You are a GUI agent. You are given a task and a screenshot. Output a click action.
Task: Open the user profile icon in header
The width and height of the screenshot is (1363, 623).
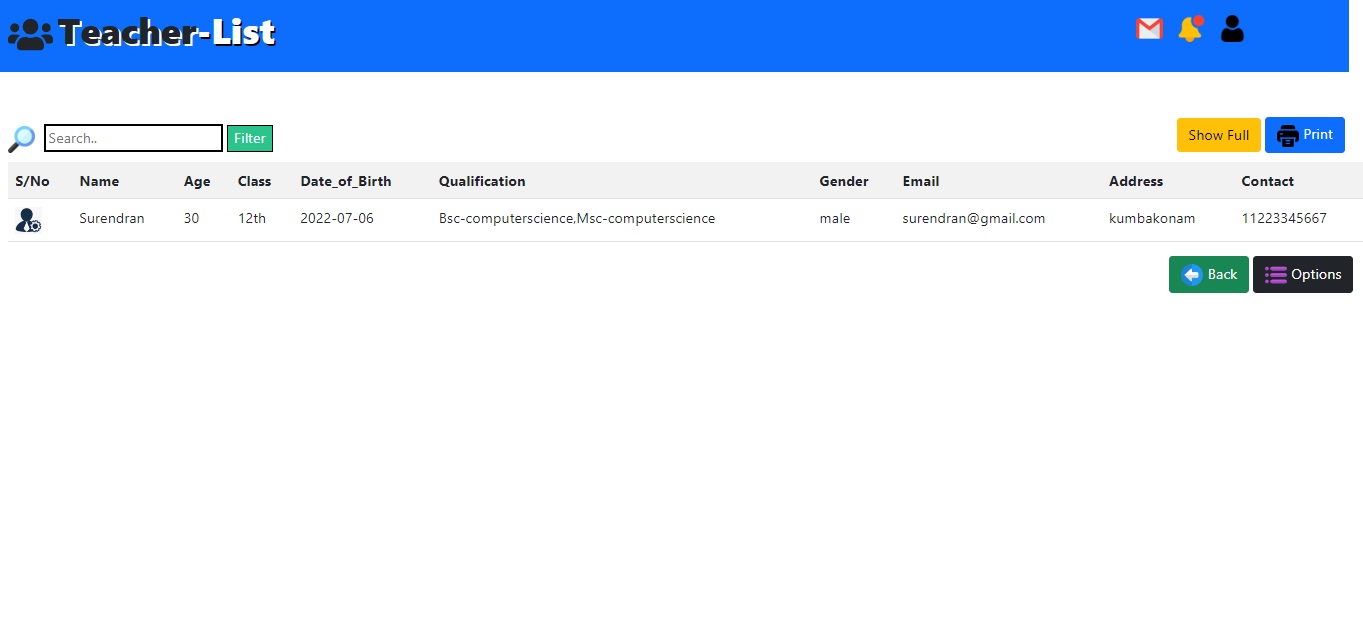click(x=1231, y=29)
